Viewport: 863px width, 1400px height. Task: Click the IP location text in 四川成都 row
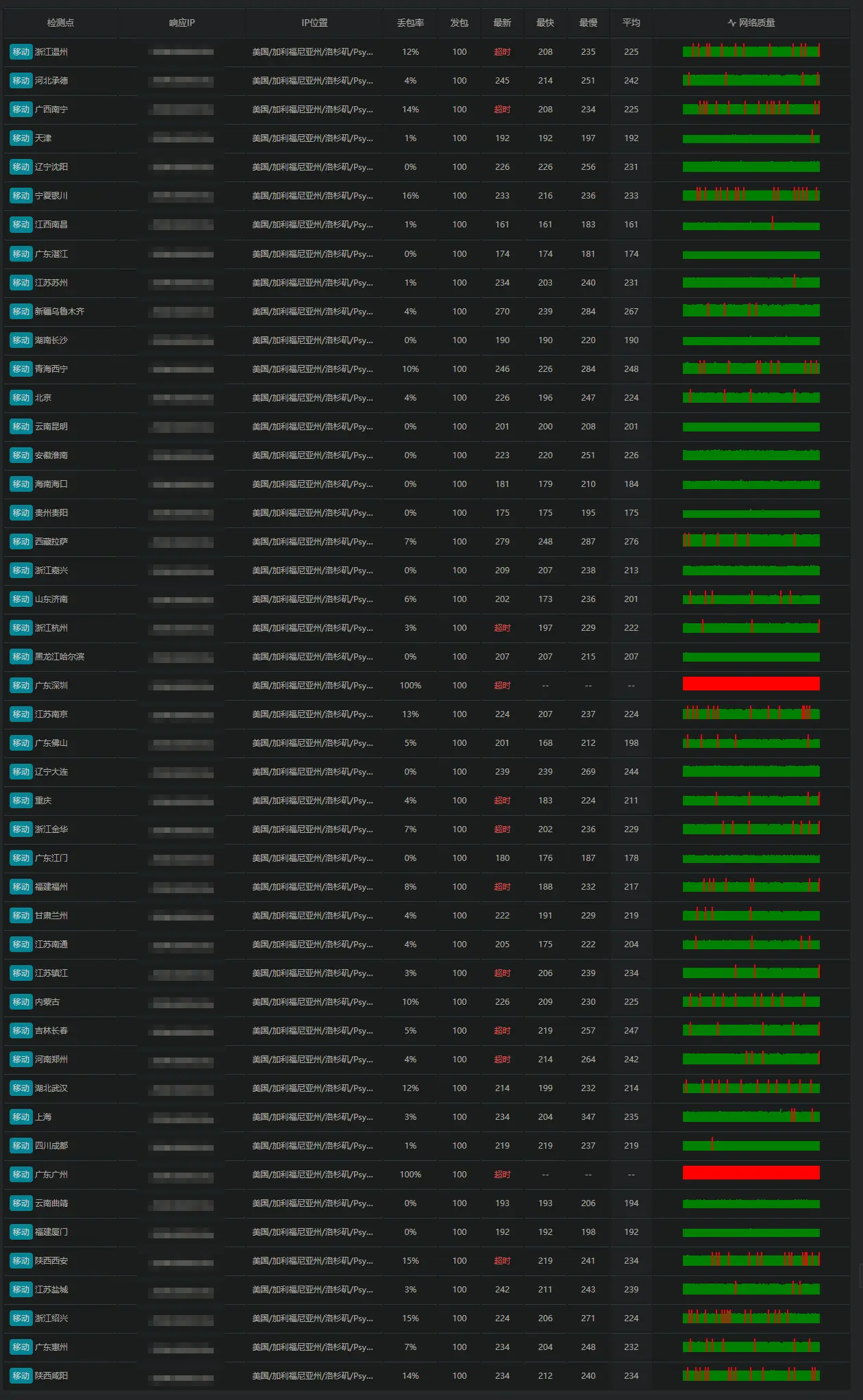click(312, 1146)
